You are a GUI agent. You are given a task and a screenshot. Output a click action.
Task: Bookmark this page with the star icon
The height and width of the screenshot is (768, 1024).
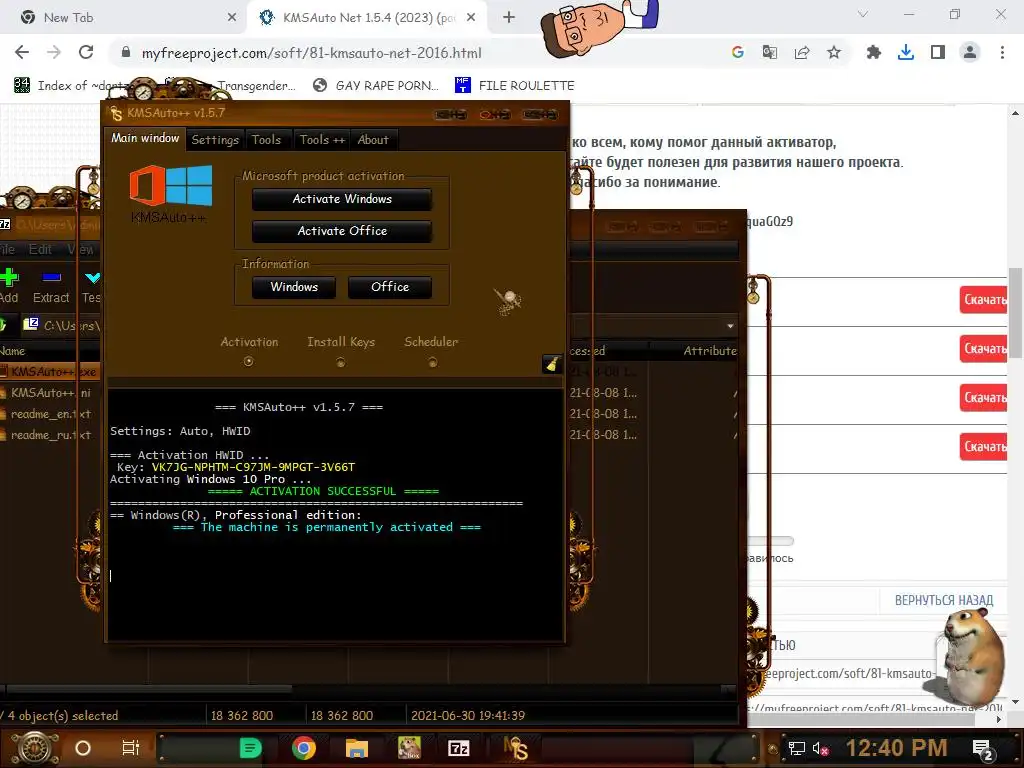pyautogui.click(x=834, y=52)
